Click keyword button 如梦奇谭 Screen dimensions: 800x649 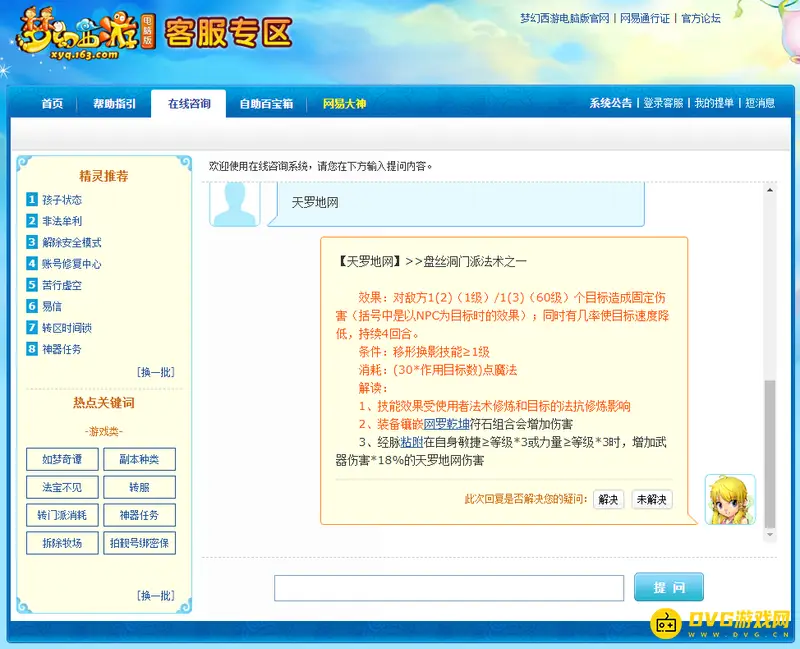pyautogui.click(x=62, y=459)
